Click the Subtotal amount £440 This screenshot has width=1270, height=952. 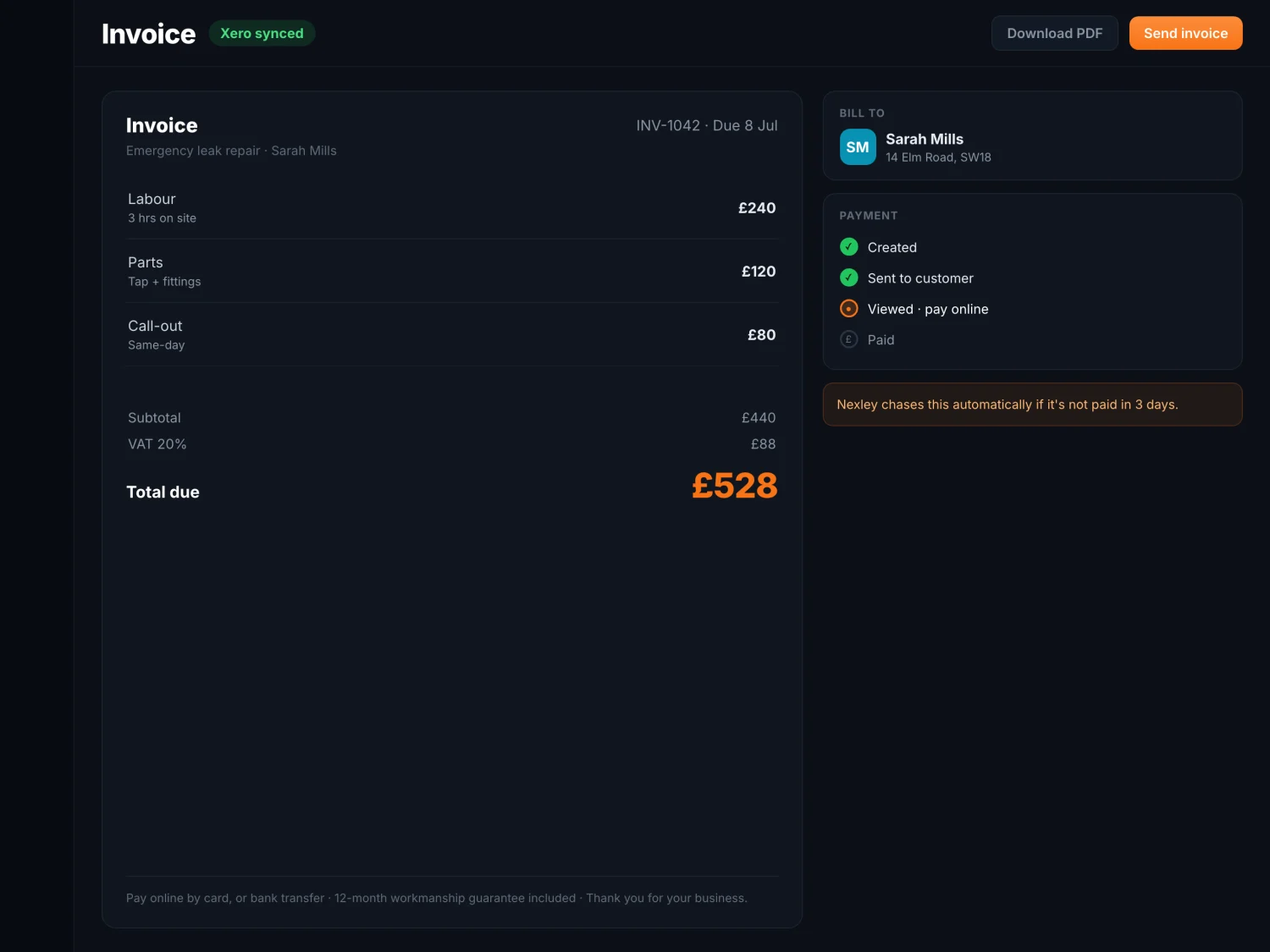(x=759, y=418)
